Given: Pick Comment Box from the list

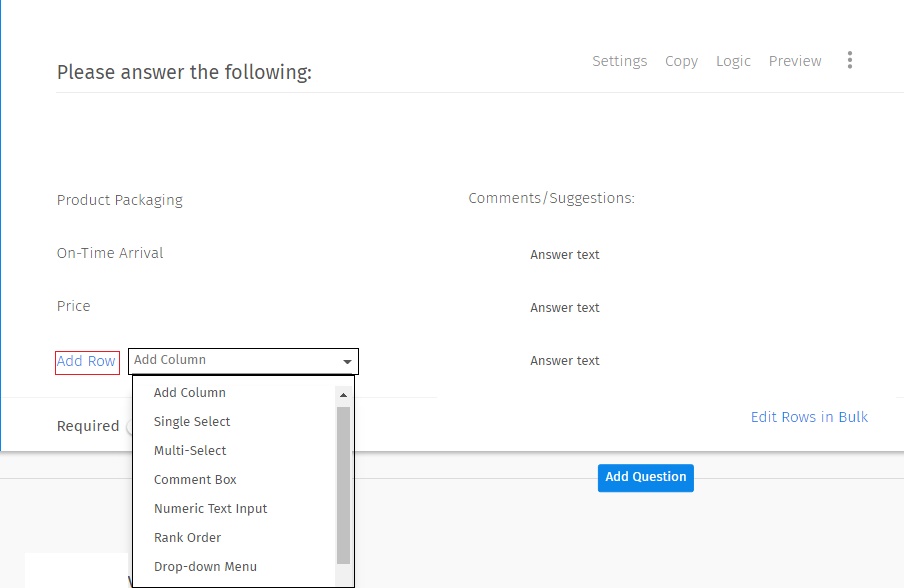Looking at the screenshot, I should 195,480.
